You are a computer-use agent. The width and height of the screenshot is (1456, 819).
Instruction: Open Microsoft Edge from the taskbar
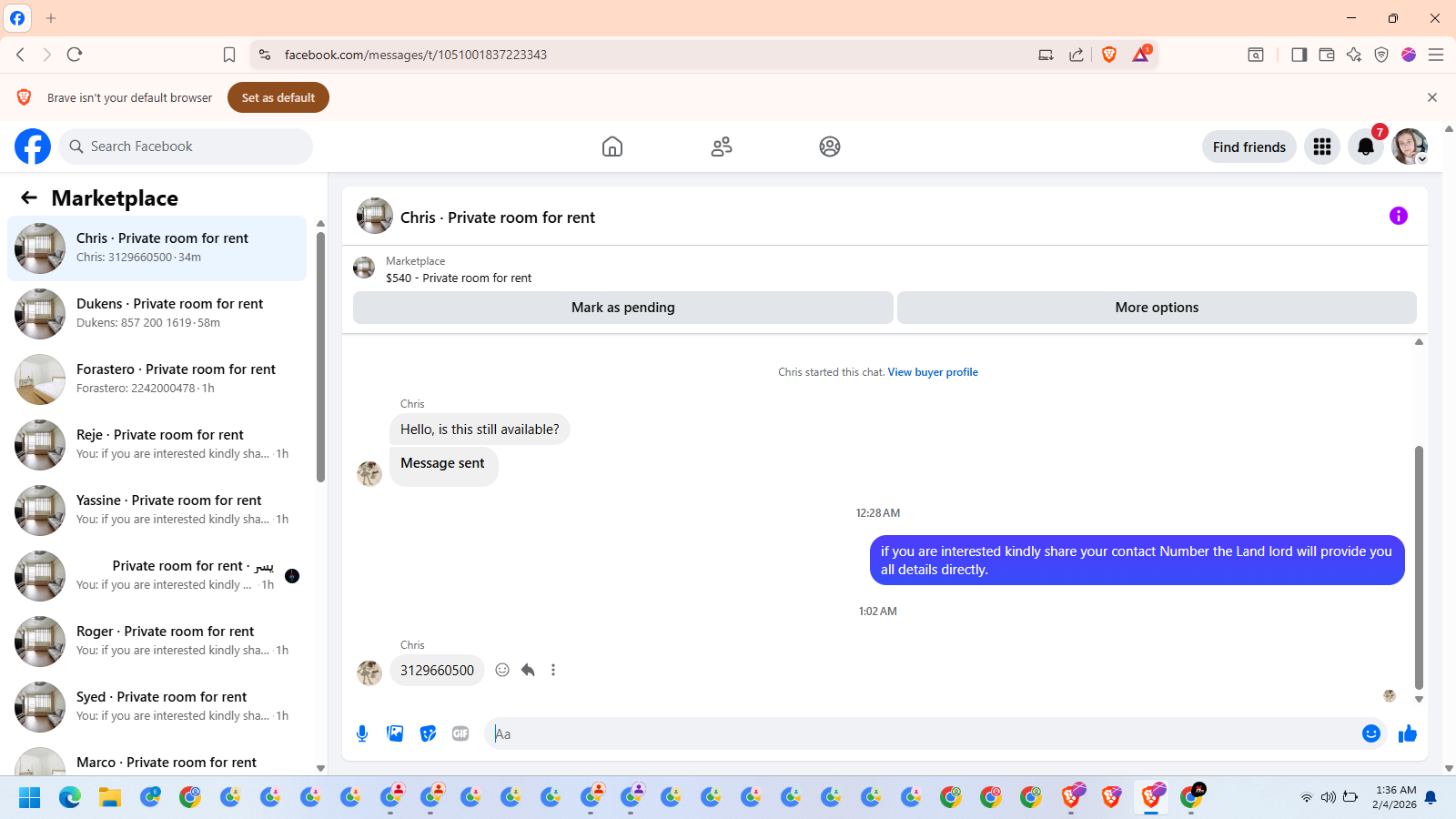pos(70,798)
